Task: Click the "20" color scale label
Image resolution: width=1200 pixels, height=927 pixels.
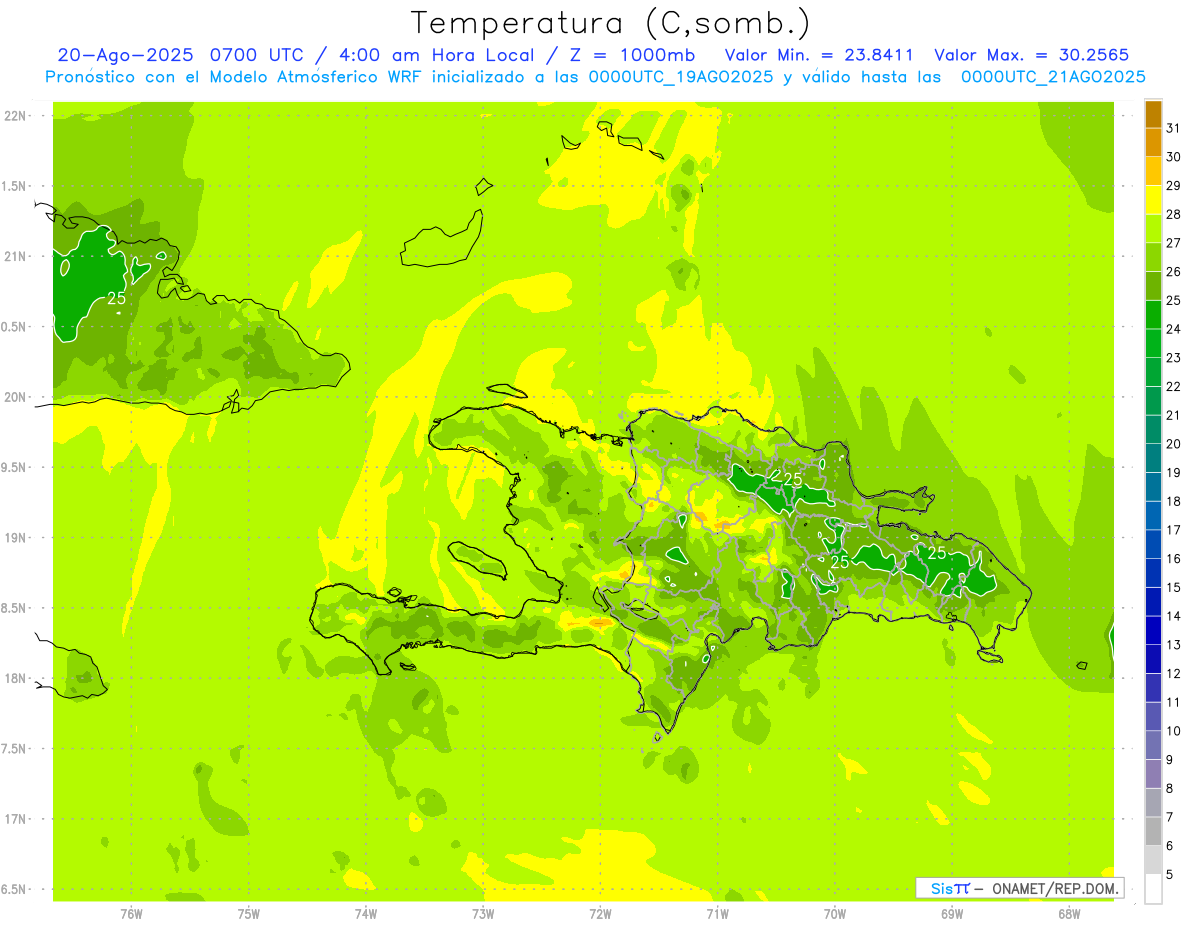Action: (1174, 444)
